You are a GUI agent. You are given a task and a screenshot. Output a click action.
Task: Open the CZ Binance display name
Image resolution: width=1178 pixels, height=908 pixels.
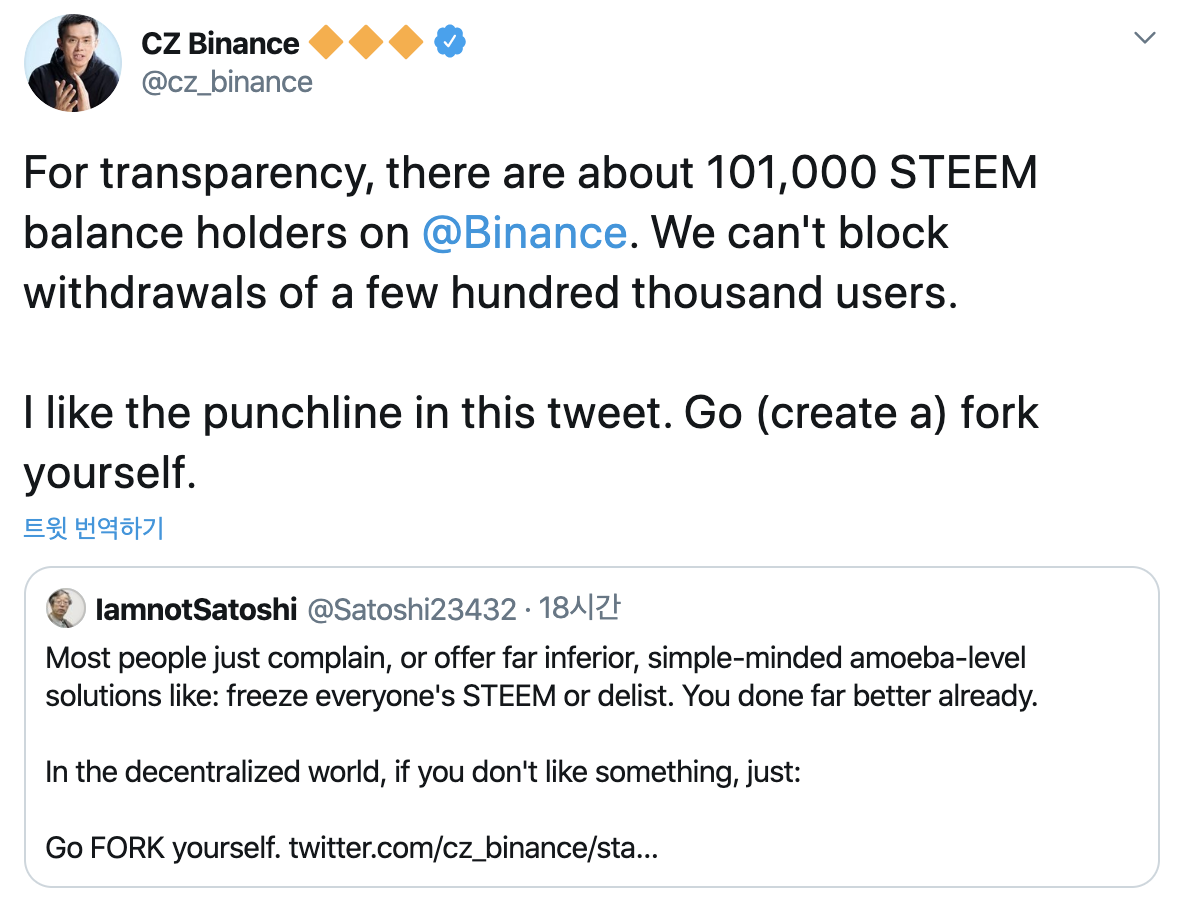[x=220, y=43]
